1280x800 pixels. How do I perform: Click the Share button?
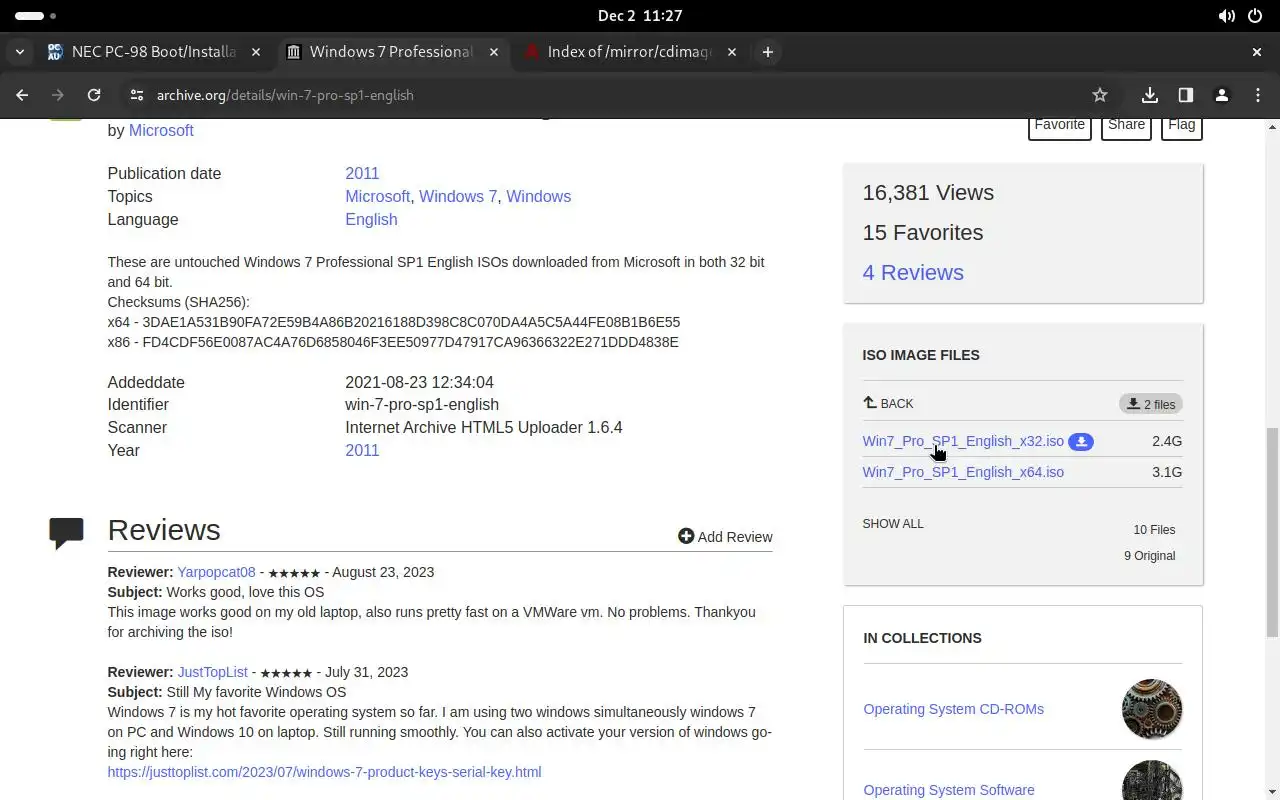tap(1126, 126)
